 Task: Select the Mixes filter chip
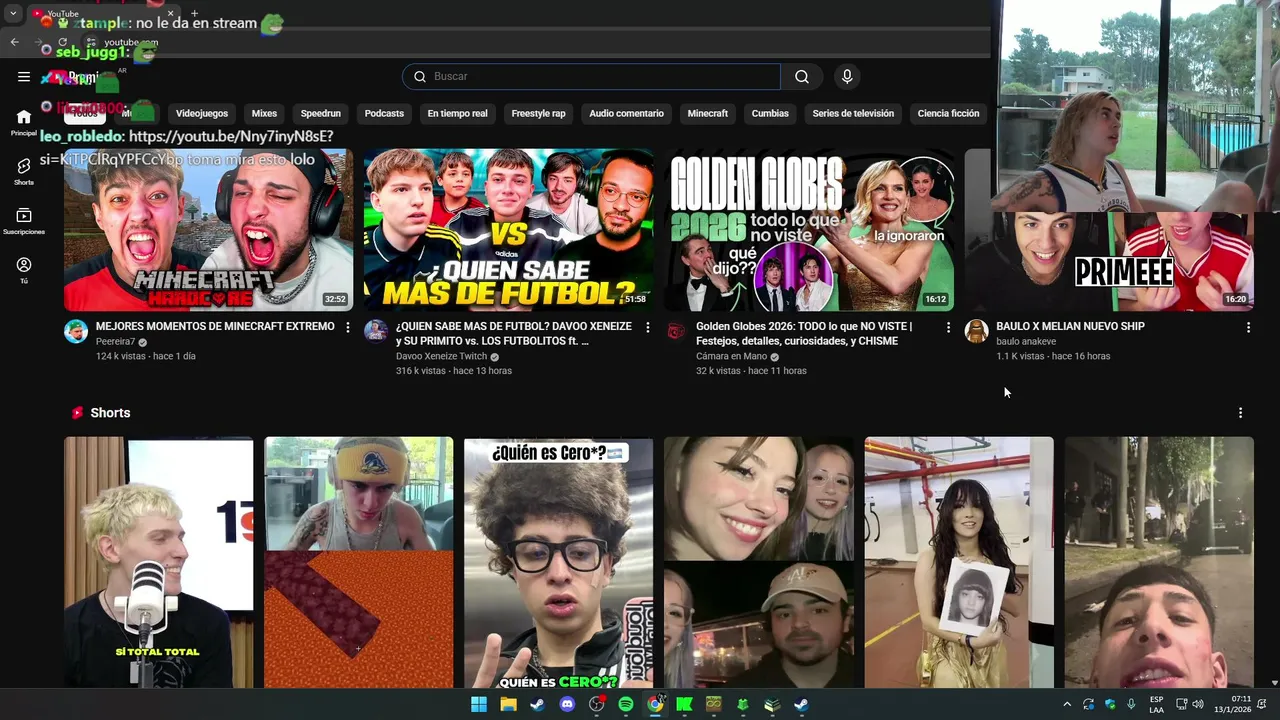pyautogui.click(x=264, y=114)
